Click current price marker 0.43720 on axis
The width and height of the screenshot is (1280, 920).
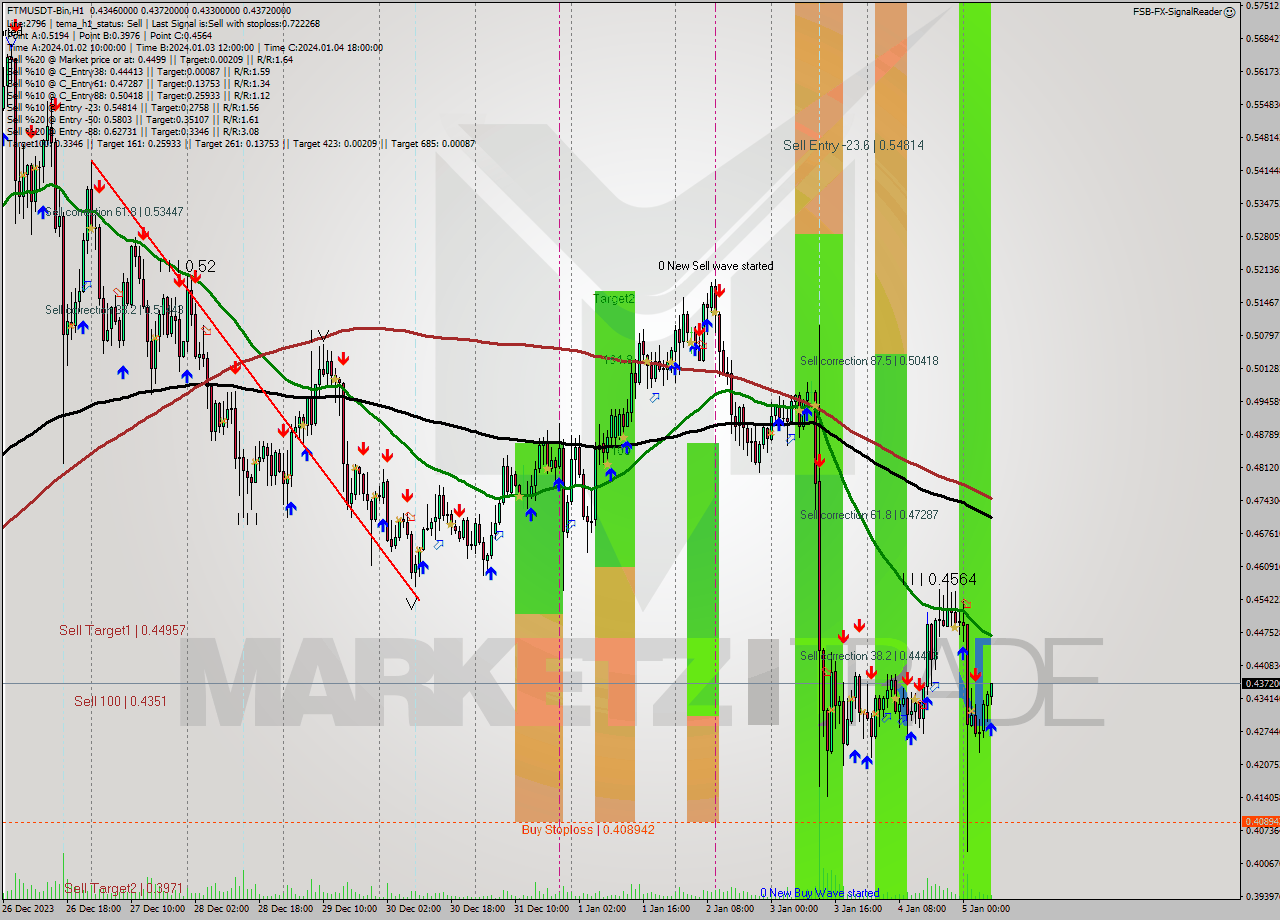pyautogui.click(x=1260, y=683)
